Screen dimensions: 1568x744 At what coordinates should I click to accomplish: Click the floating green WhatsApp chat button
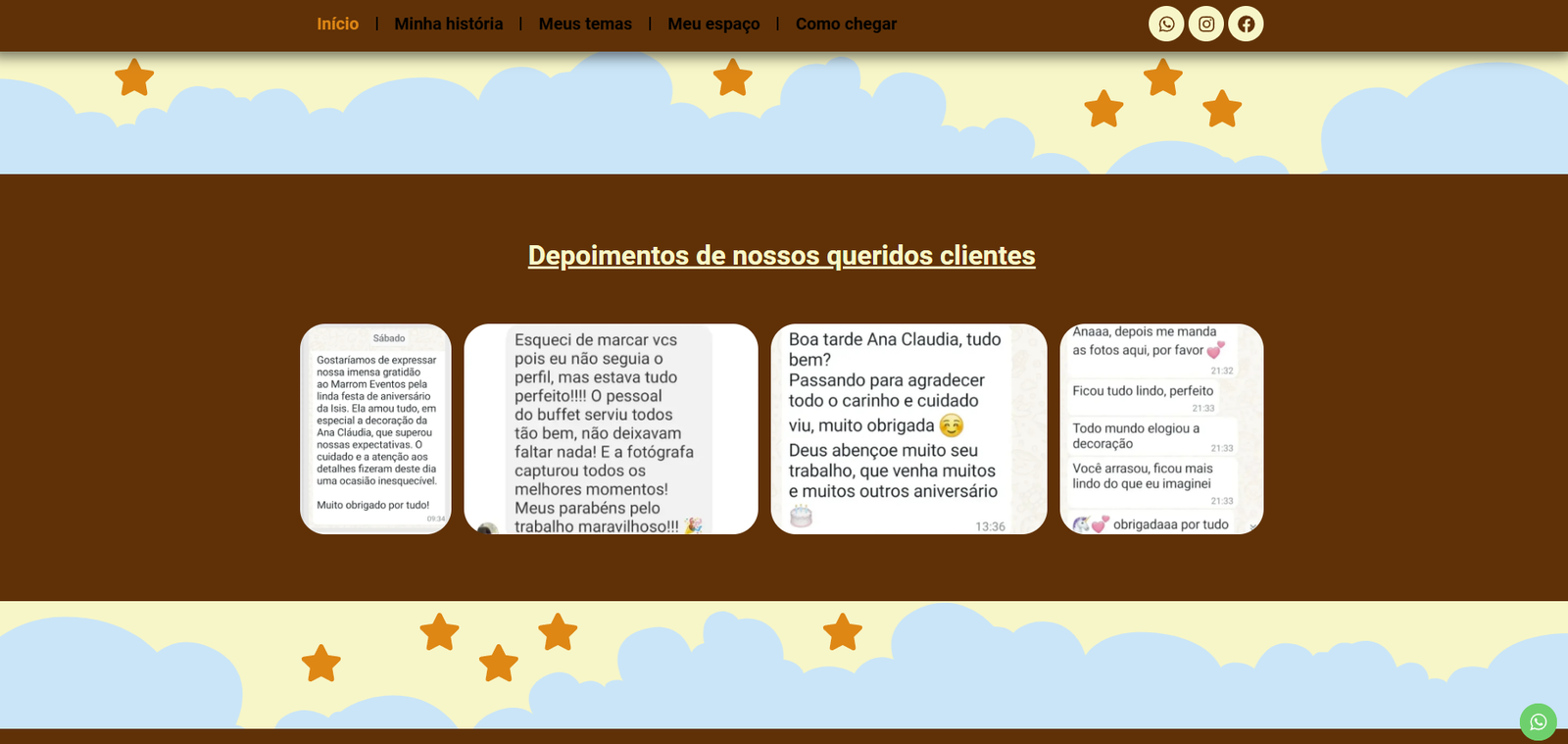(x=1538, y=722)
